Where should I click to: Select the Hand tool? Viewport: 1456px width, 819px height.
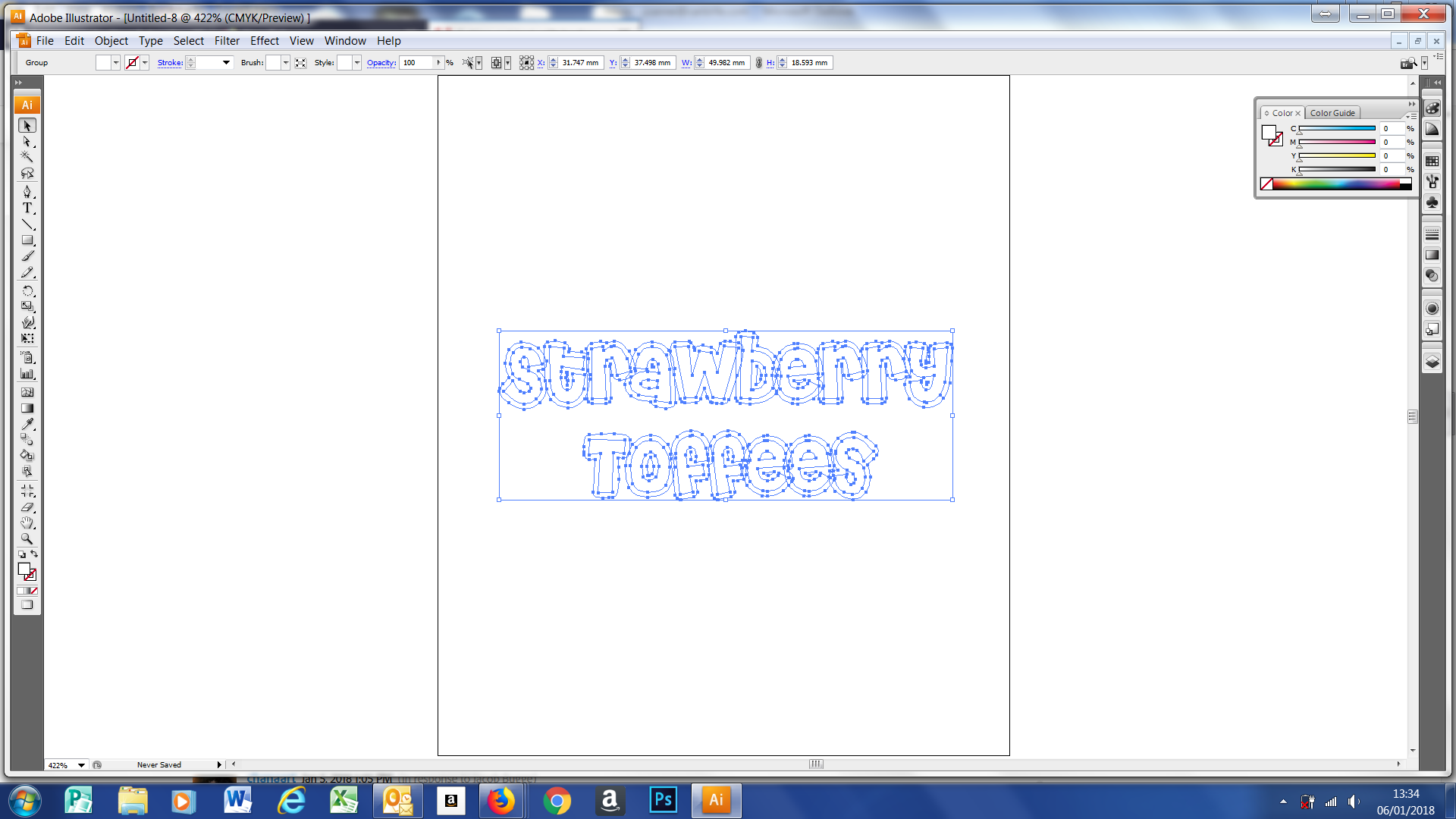(27, 523)
